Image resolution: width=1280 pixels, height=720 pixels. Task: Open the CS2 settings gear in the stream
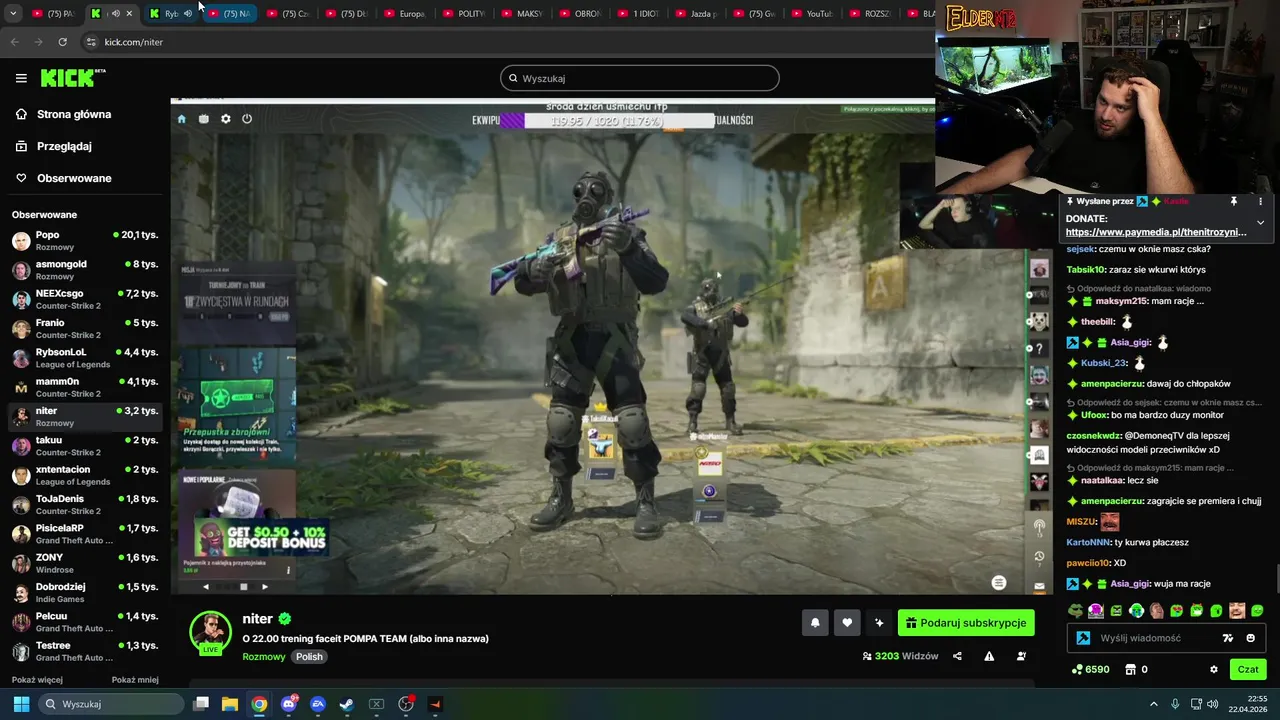(x=225, y=119)
